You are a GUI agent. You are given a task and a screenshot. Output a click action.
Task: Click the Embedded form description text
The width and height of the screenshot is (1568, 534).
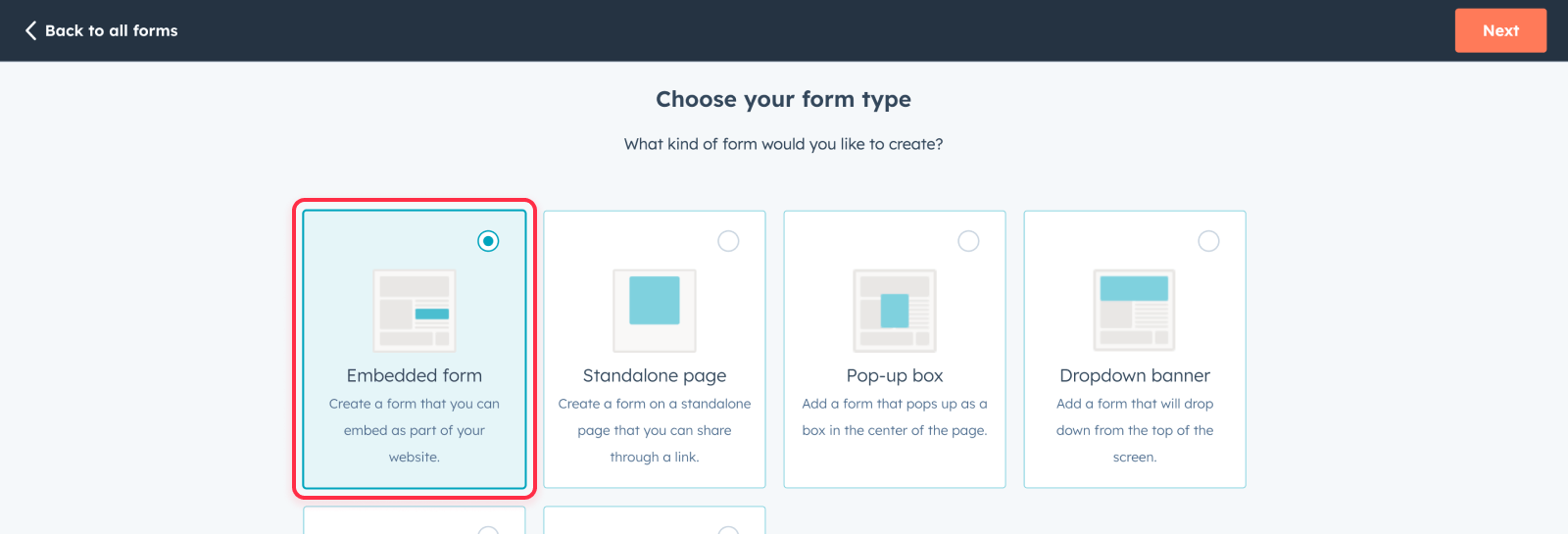tap(415, 430)
